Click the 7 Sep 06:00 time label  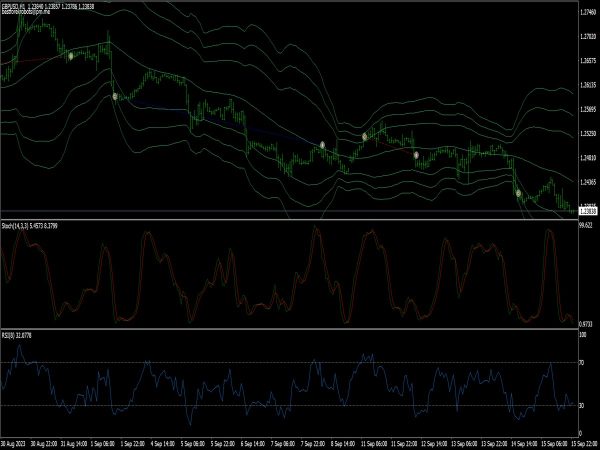point(283,444)
